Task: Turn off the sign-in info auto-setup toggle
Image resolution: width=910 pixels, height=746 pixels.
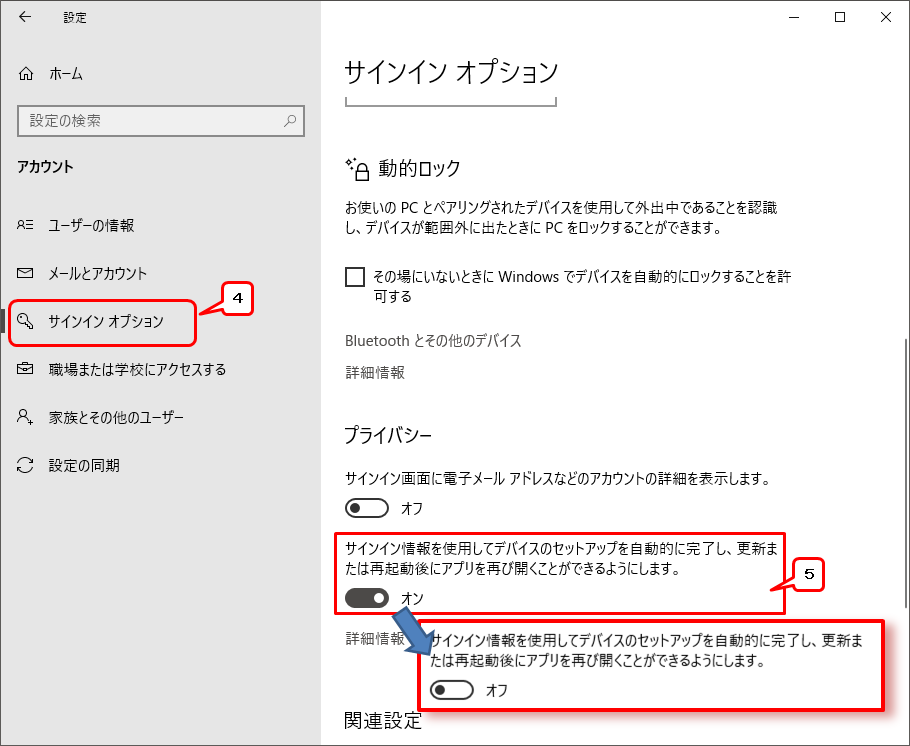Action: tap(367, 598)
